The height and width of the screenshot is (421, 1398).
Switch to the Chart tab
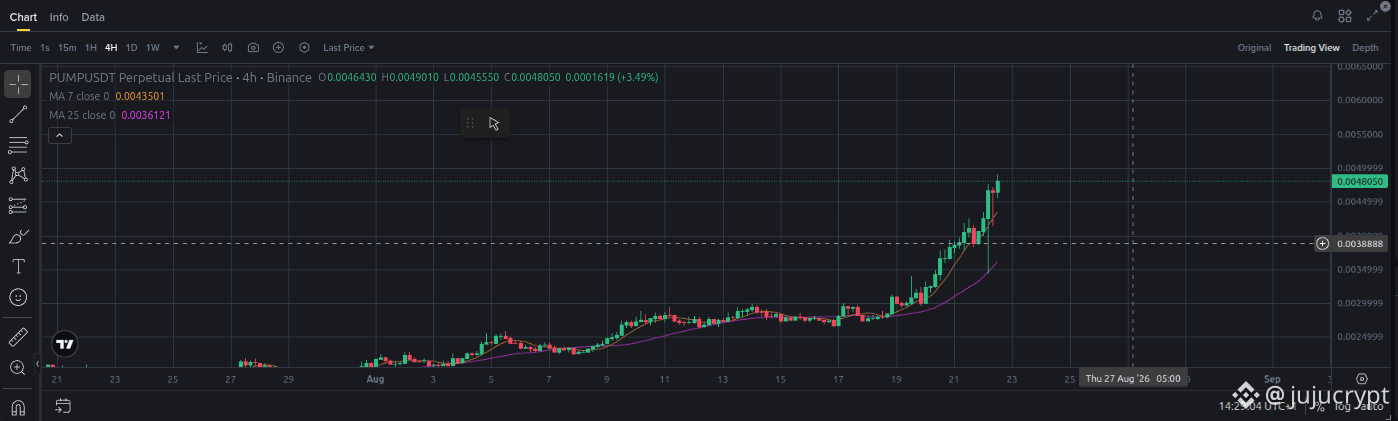point(23,17)
